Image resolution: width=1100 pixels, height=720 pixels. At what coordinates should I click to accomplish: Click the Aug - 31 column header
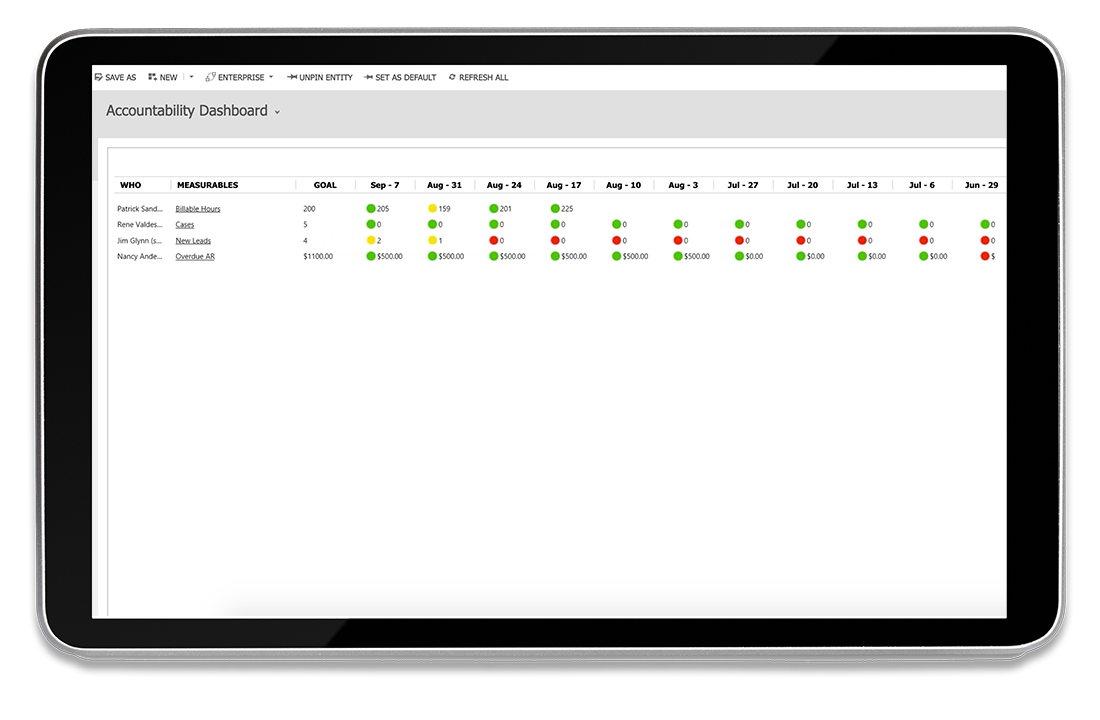click(x=444, y=185)
